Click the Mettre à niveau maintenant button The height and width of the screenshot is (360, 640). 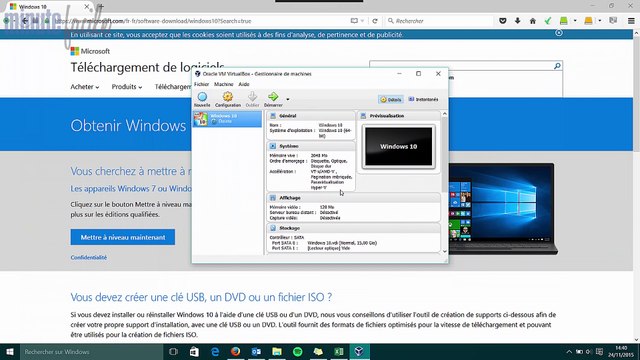122,237
